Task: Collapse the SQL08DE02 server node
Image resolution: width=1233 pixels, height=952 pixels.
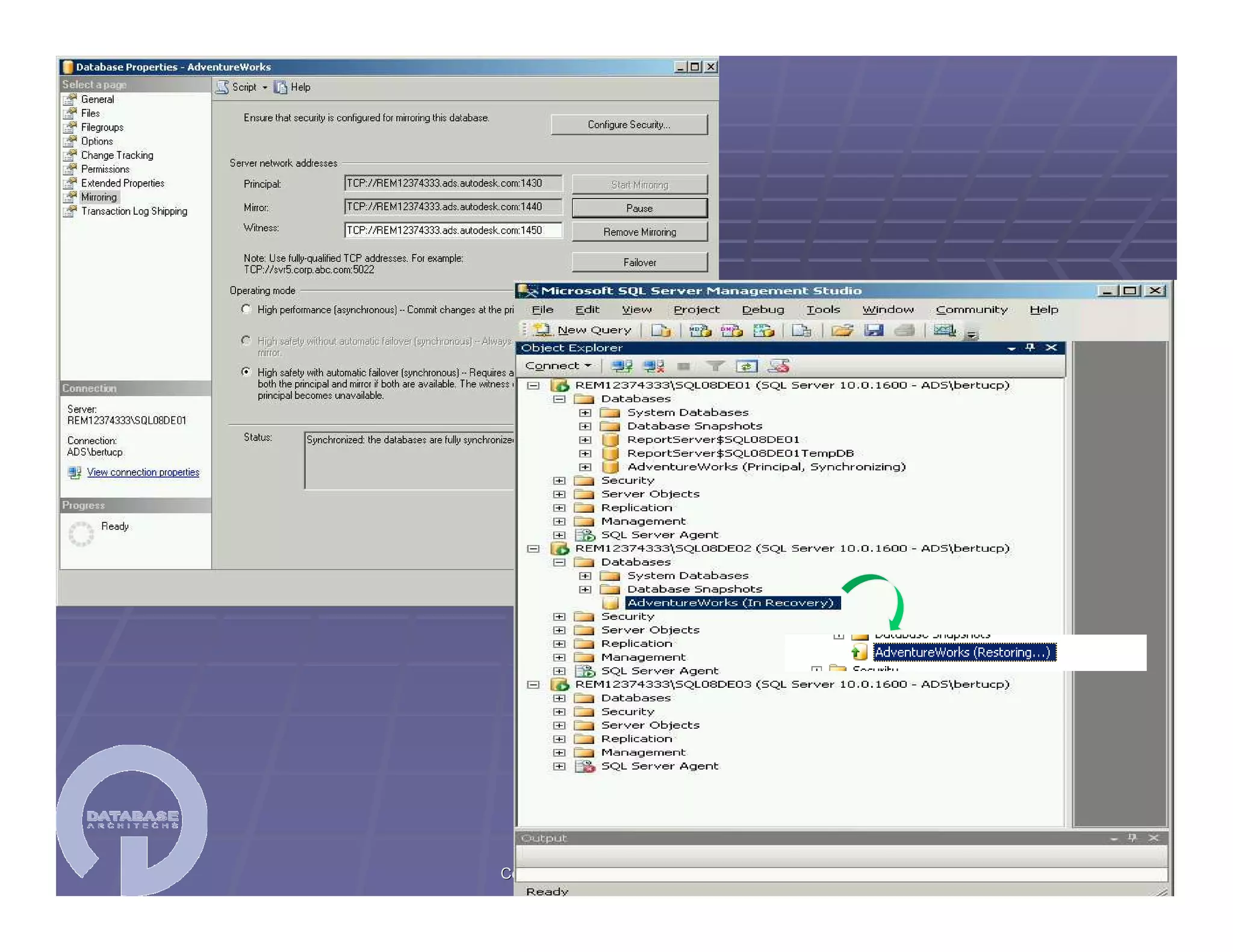Action: (533, 548)
